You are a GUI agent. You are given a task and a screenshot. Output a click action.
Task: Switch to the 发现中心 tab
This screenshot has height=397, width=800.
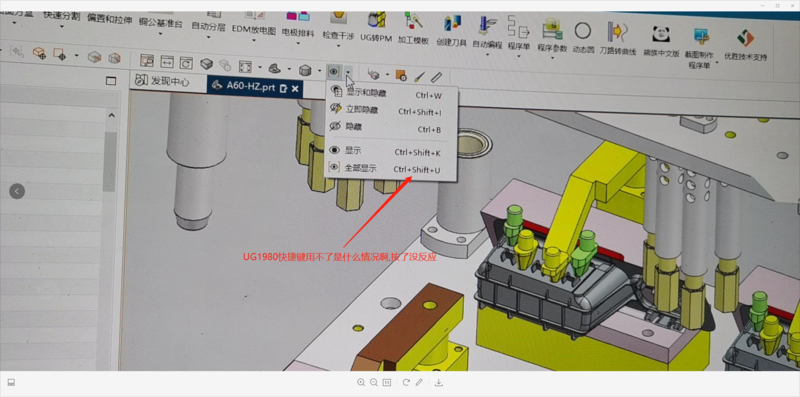[x=164, y=81]
